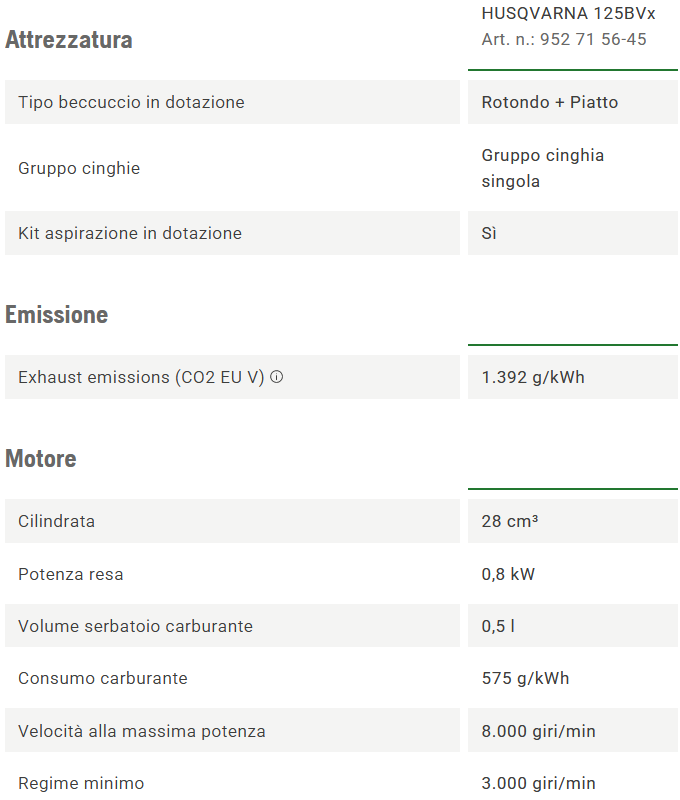Click the Kit aspirazione in dotazione label
The width and height of the screenshot is (680, 800).
click(x=130, y=233)
